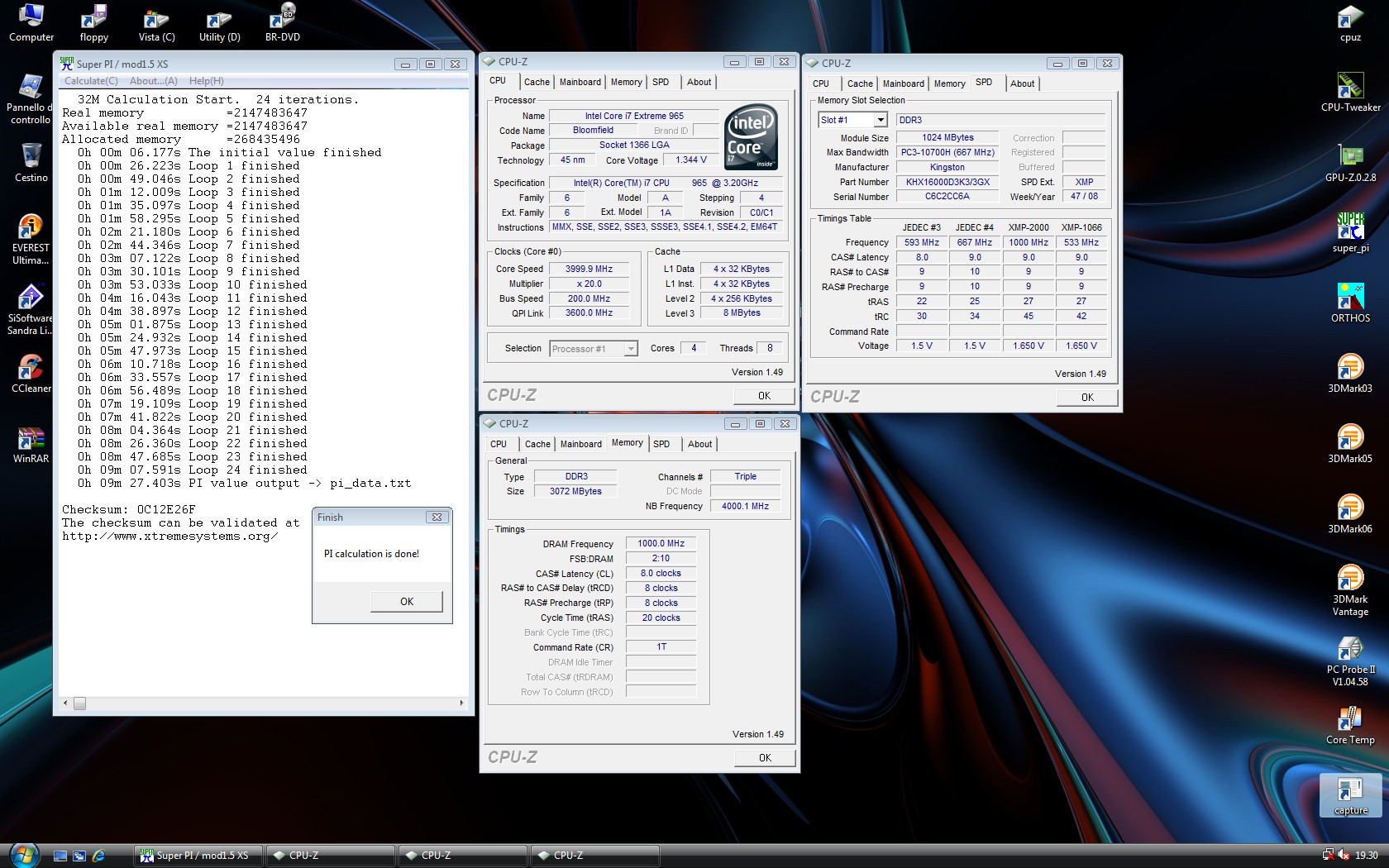
Task: Click the XMP-2000 timings column header
Action: coord(1029,227)
